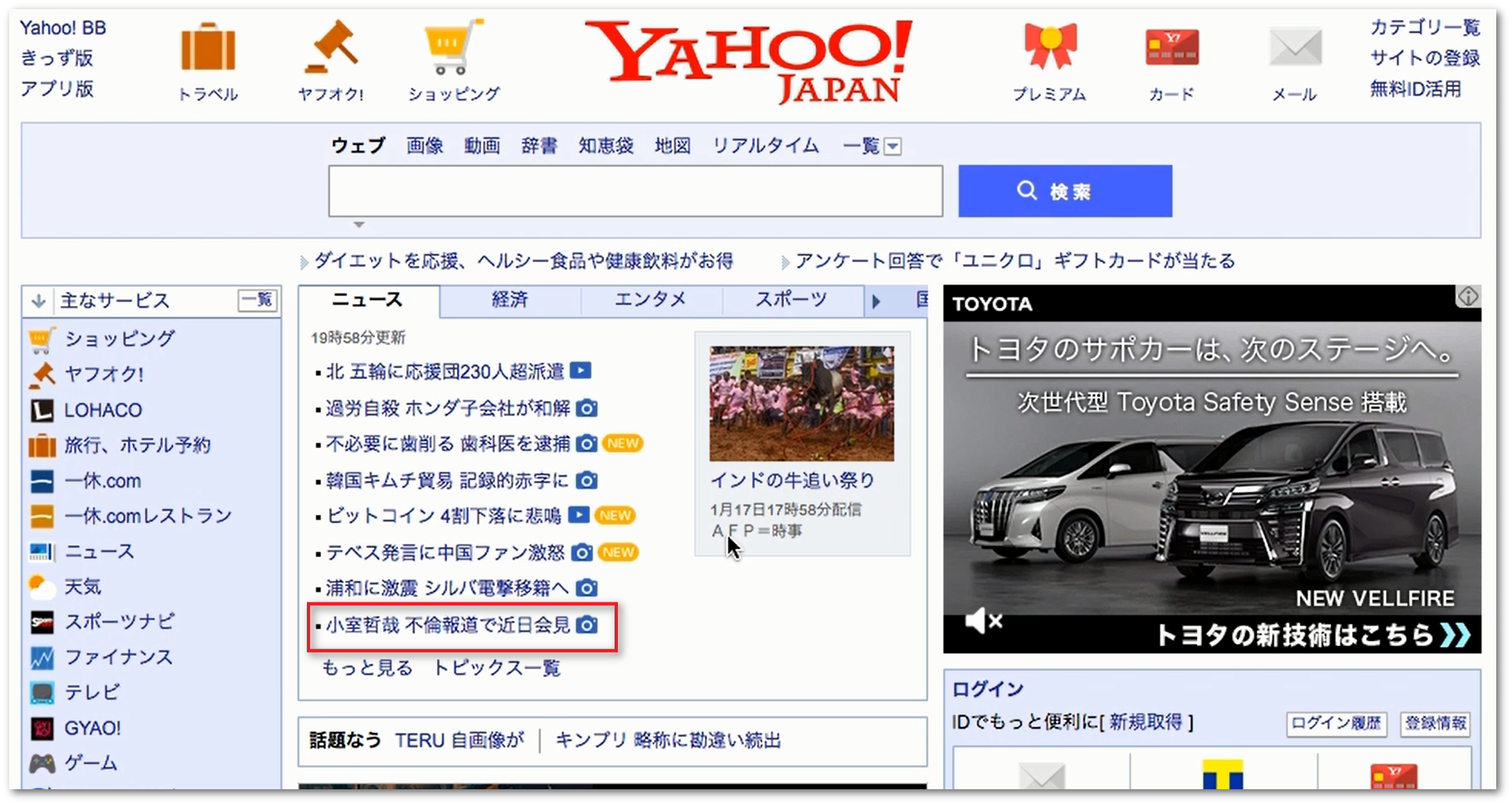Open the トラベル suitcase icon
This screenshot has width=1512, height=805.
(x=208, y=47)
